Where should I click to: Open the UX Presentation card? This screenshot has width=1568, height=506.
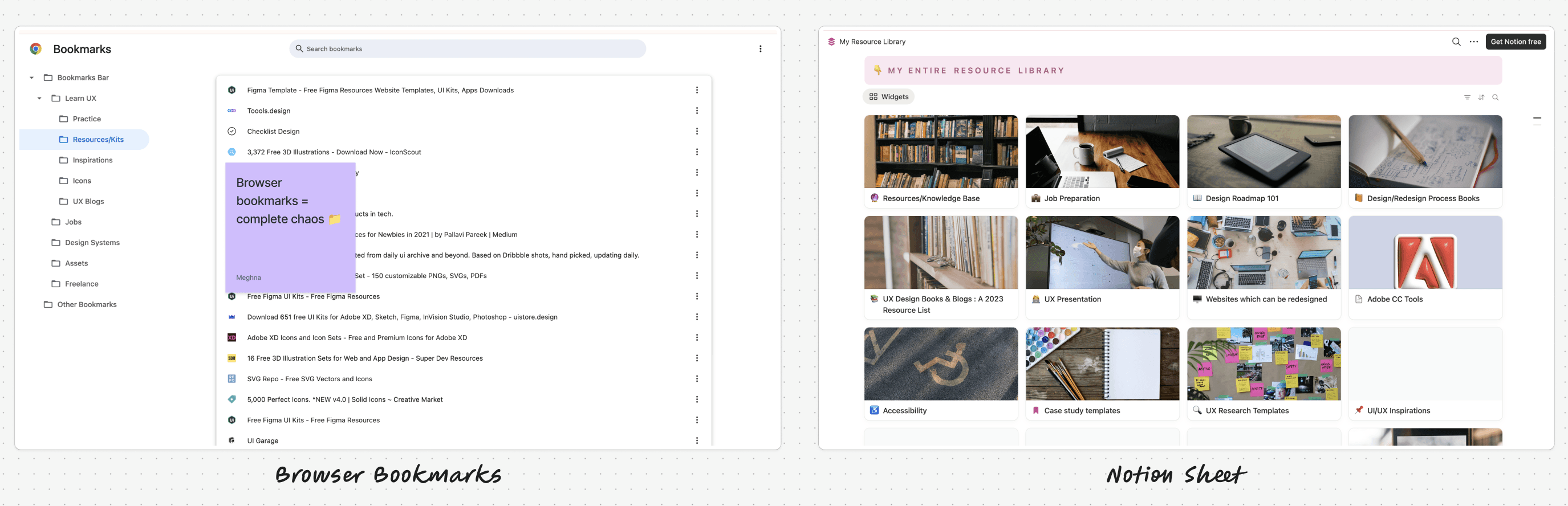[1102, 268]
